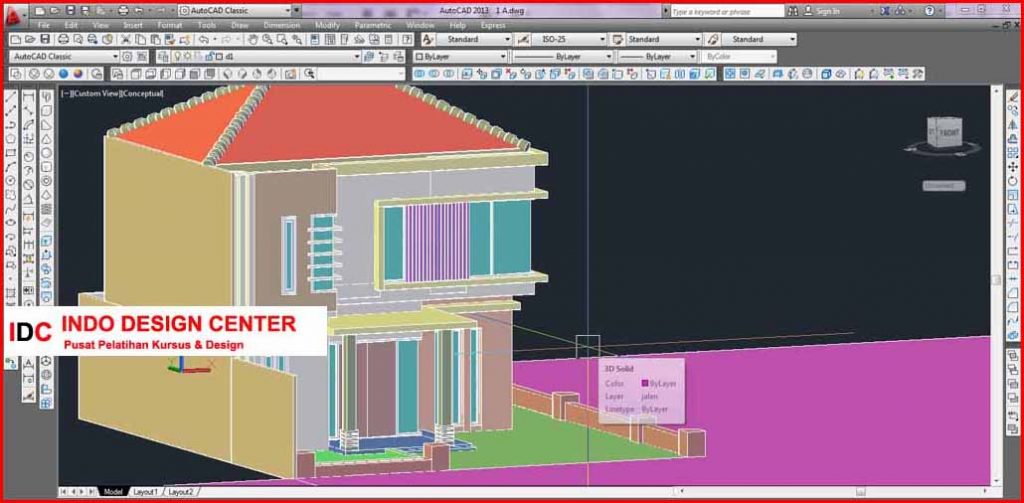Click the Plot printer icon in Standard toolbar

(64, 40)
